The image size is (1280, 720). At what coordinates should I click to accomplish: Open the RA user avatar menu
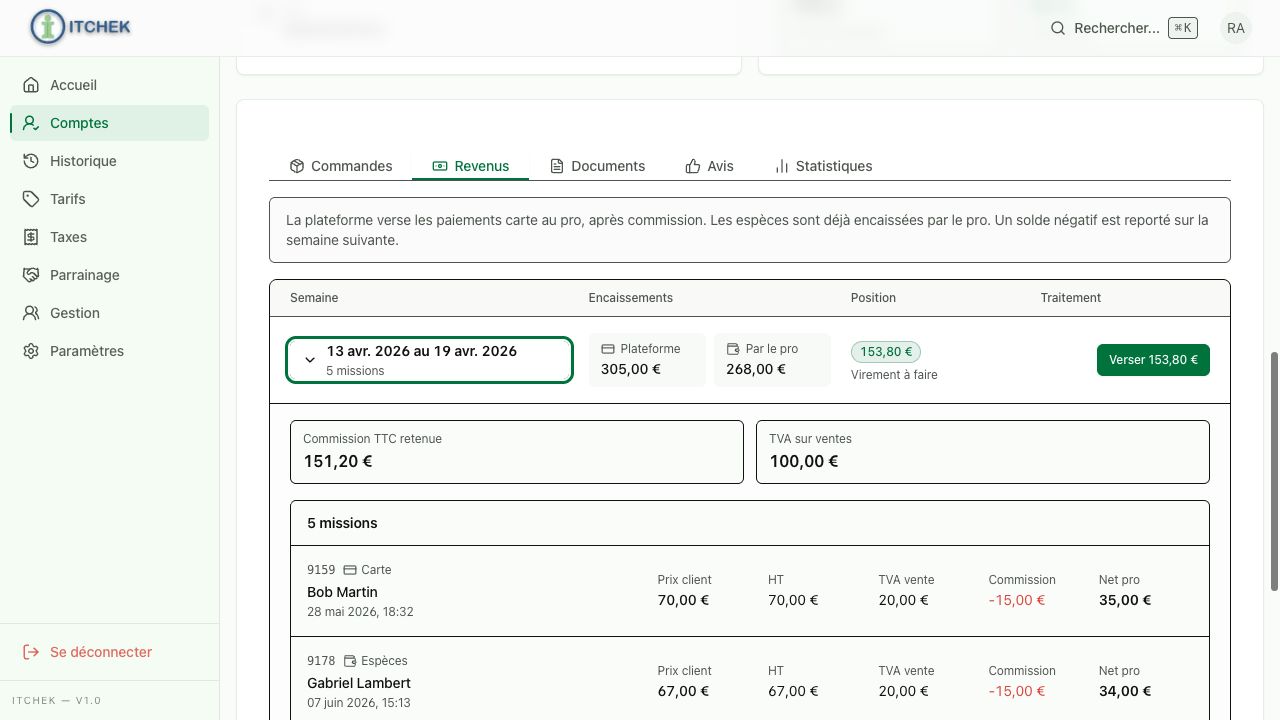pos(1236,28)
